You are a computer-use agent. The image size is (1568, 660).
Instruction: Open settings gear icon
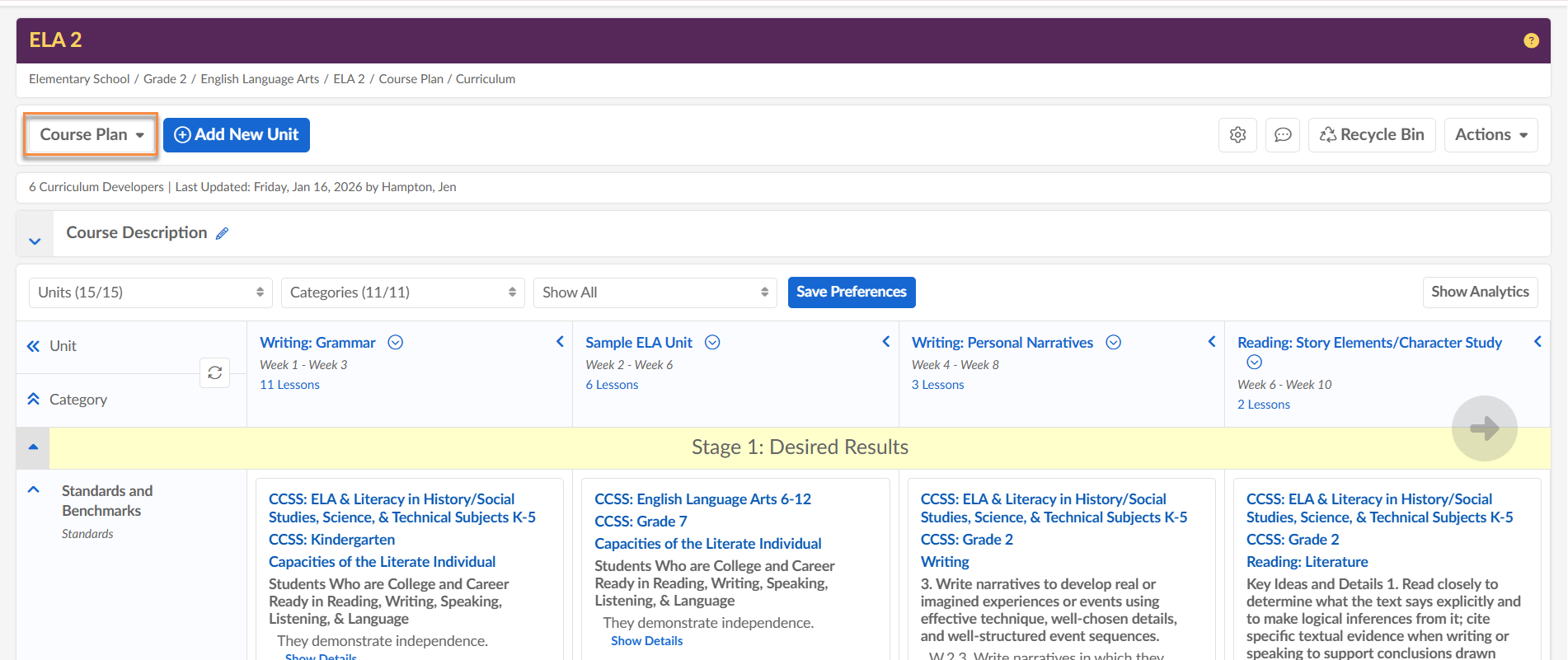(1237, 135)
